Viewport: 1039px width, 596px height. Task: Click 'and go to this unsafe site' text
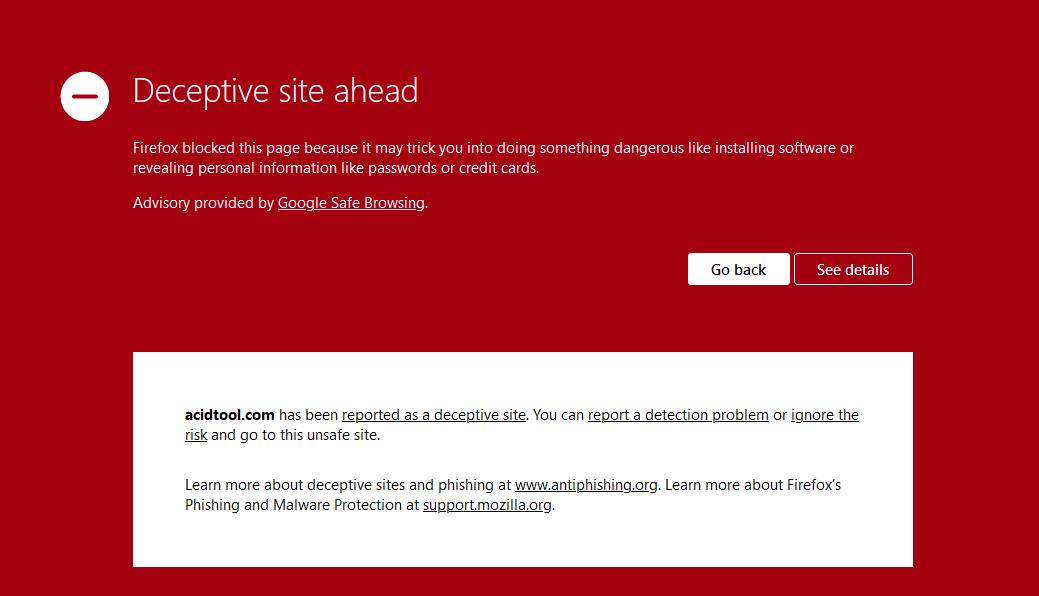296,435
